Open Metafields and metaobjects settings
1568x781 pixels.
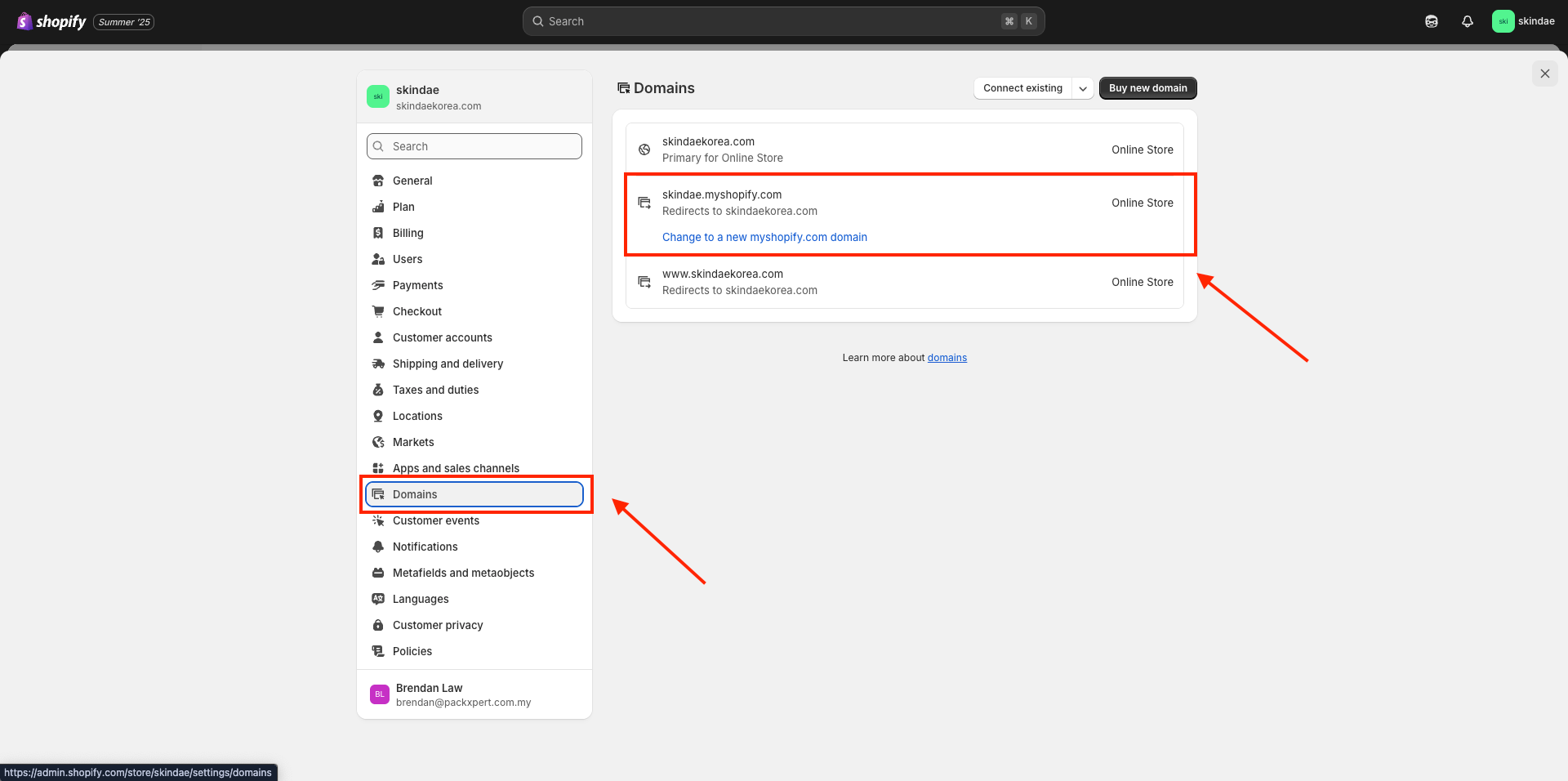(474, 573)
